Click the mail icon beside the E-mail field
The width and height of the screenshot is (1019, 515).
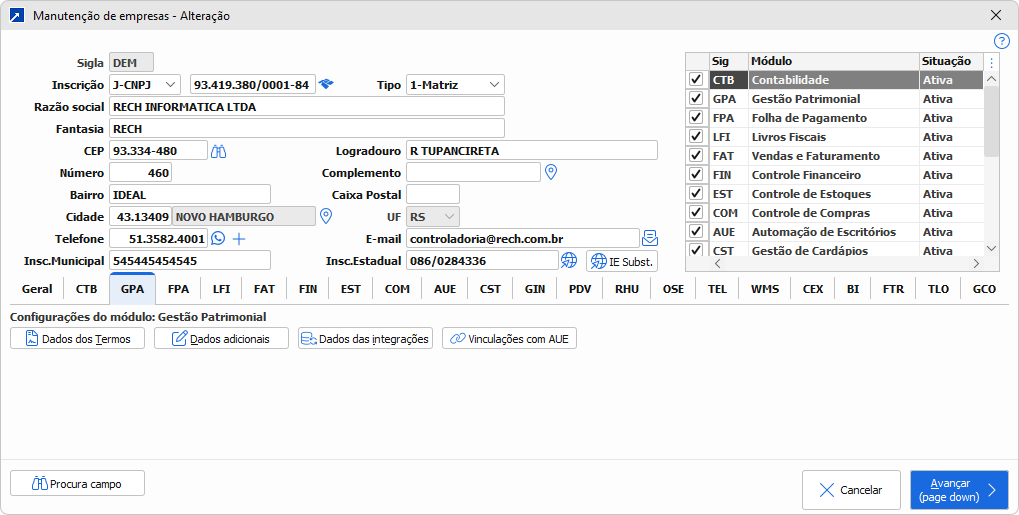pyautogui.click(x=650, y=238)
